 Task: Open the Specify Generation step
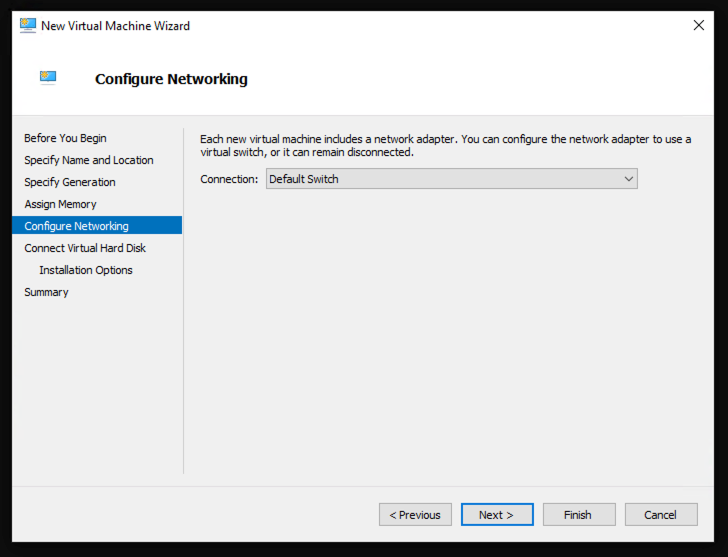point(70,182)
